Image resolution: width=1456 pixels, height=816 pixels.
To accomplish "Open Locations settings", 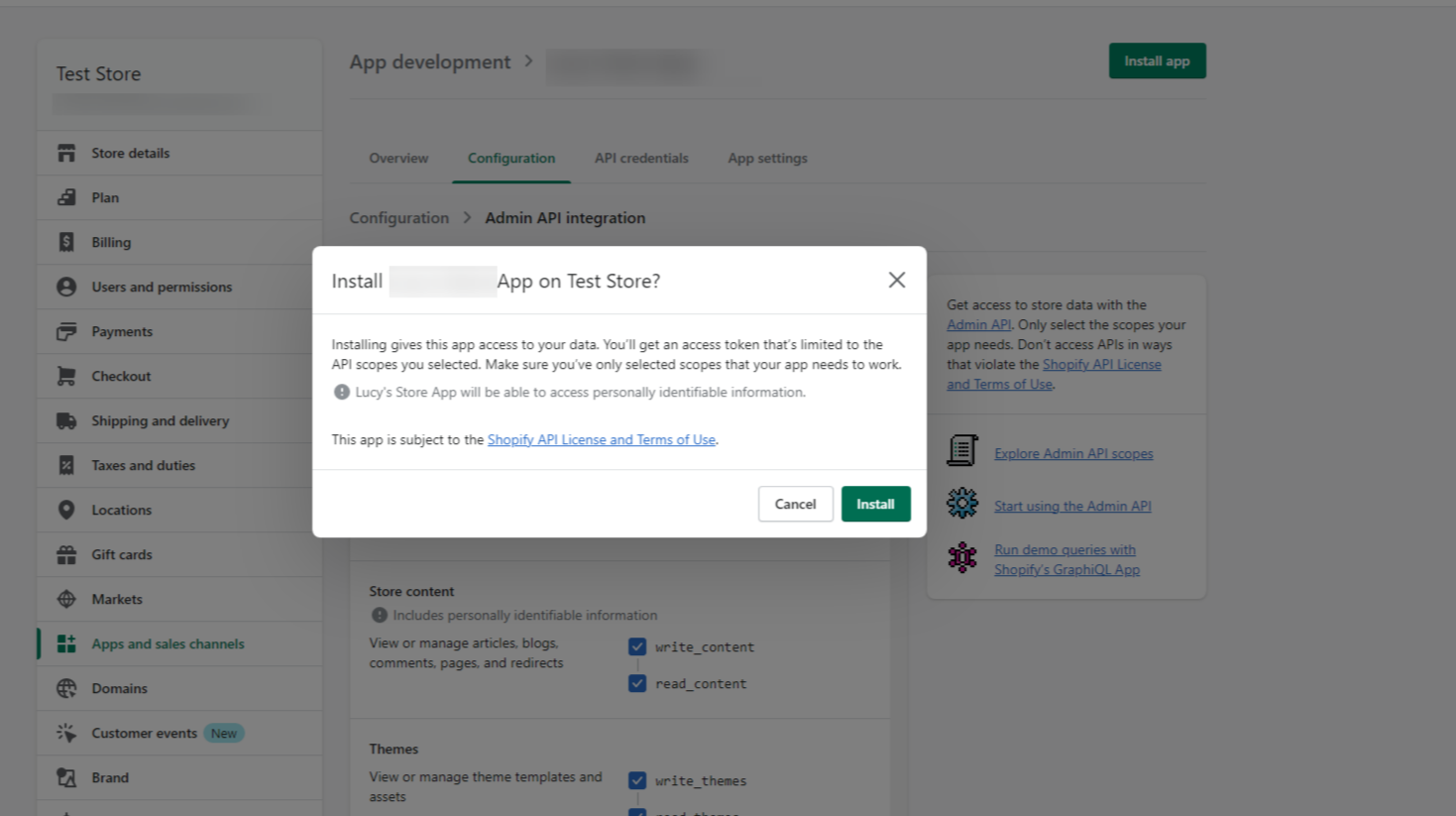I will (179, 510).
